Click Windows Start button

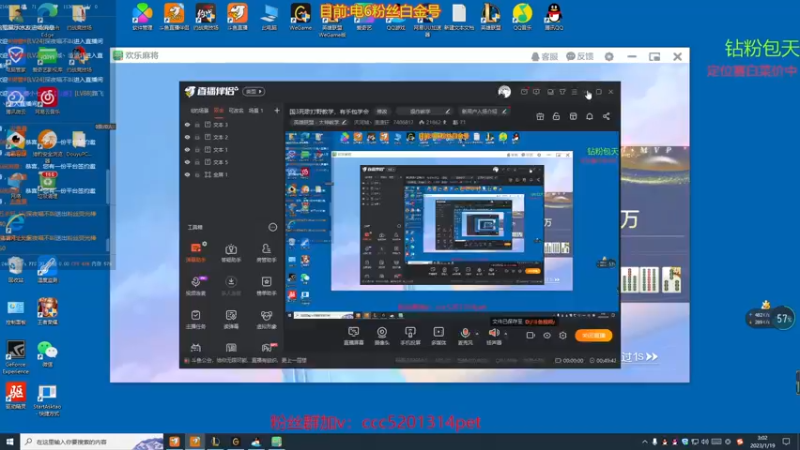coord(9,441)
